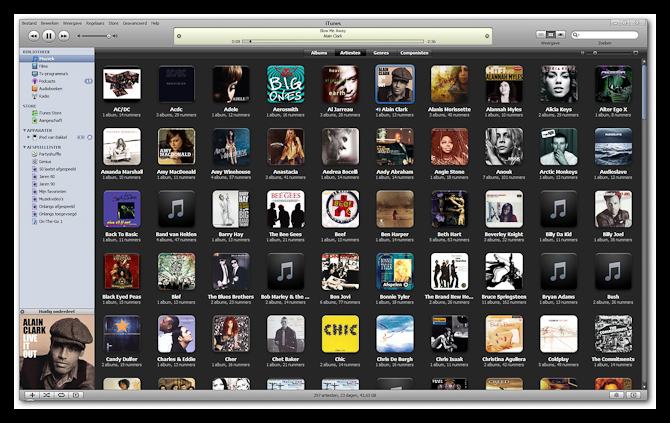Skip forward to next track
Image resolution: width=670 pixels, height=423 pixels.
point(64,36)
